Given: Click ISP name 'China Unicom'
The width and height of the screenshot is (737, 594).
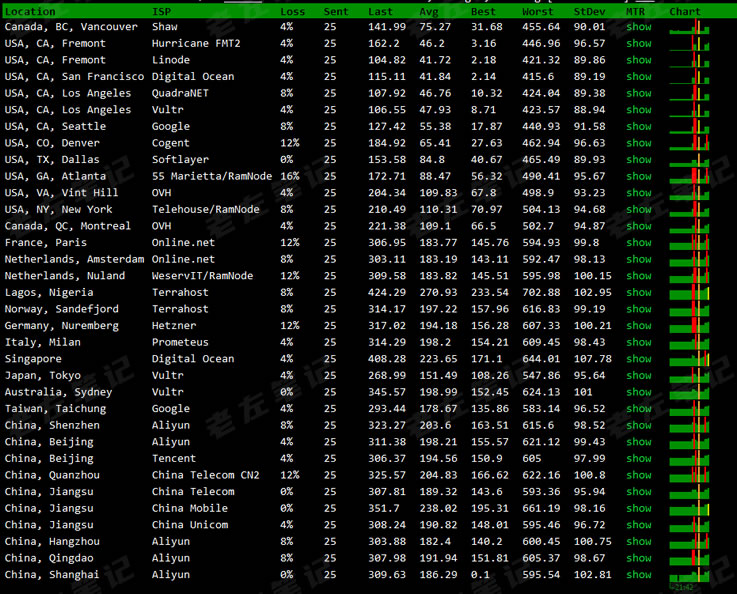Looking at the screenshot, I should tap(190, 525).
